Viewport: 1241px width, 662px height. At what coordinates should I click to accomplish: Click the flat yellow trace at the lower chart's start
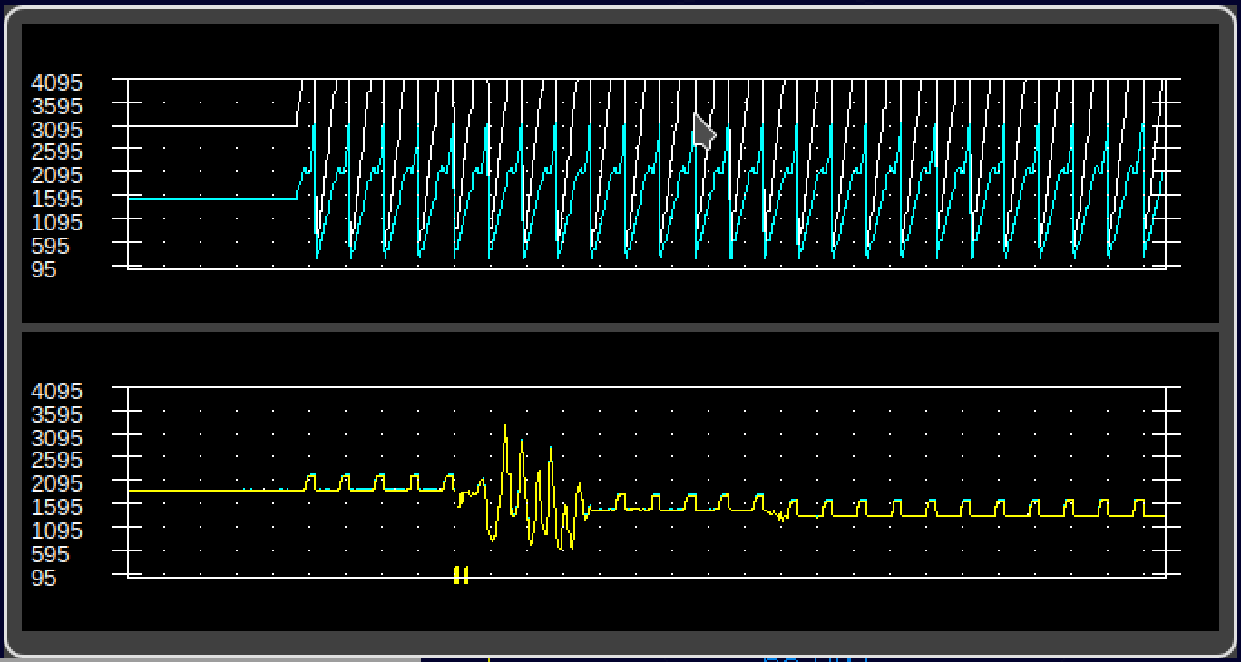coord(210,491)
